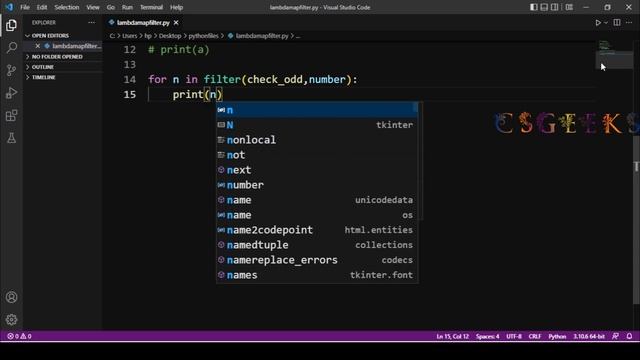This screenshot has height=360, width=640.
Task: Choose the 'name2codepoint' suggestion
Action: (x=317, y=230)
